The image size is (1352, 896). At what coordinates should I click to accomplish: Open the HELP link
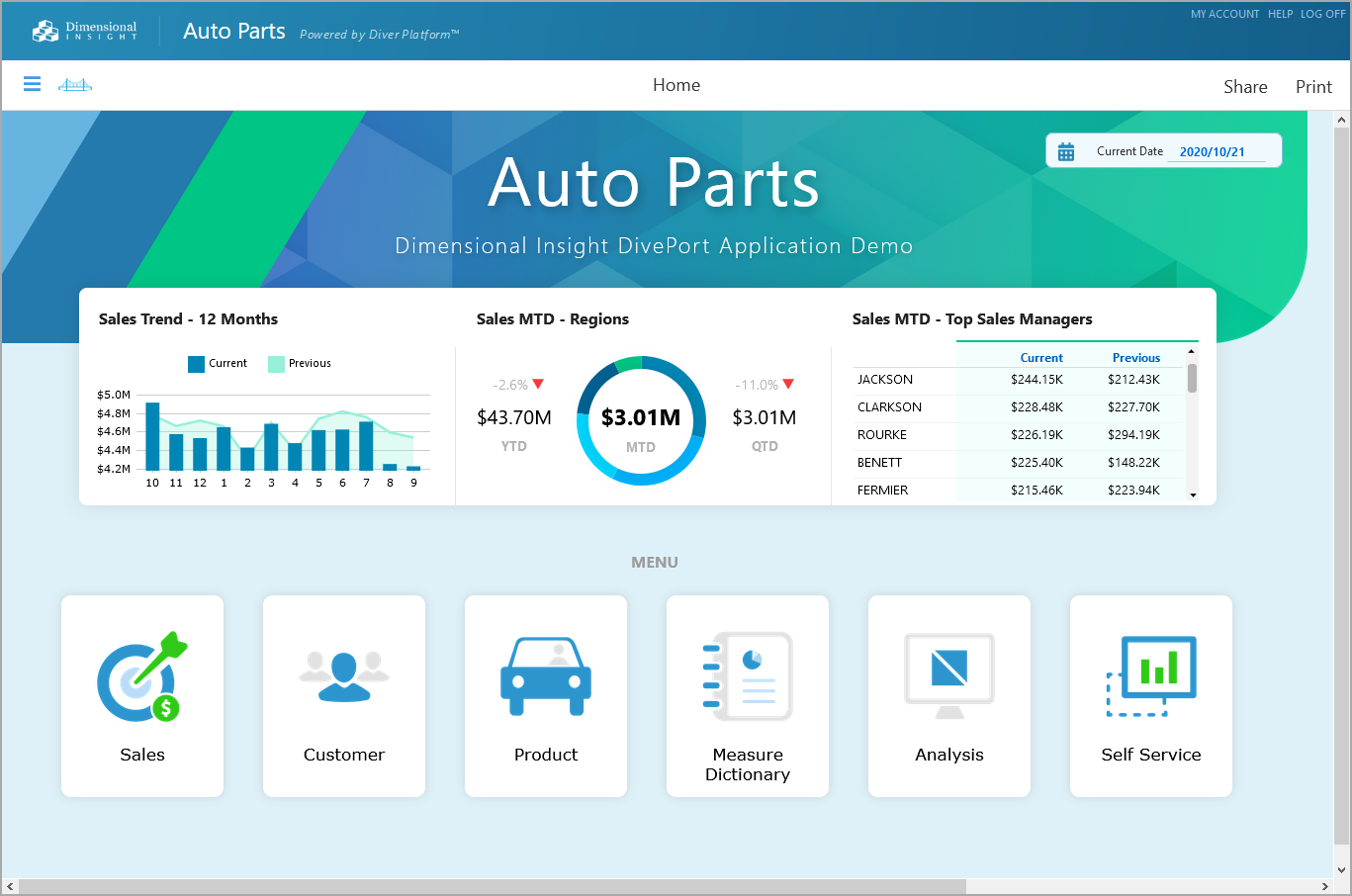tap(1281, 14)
